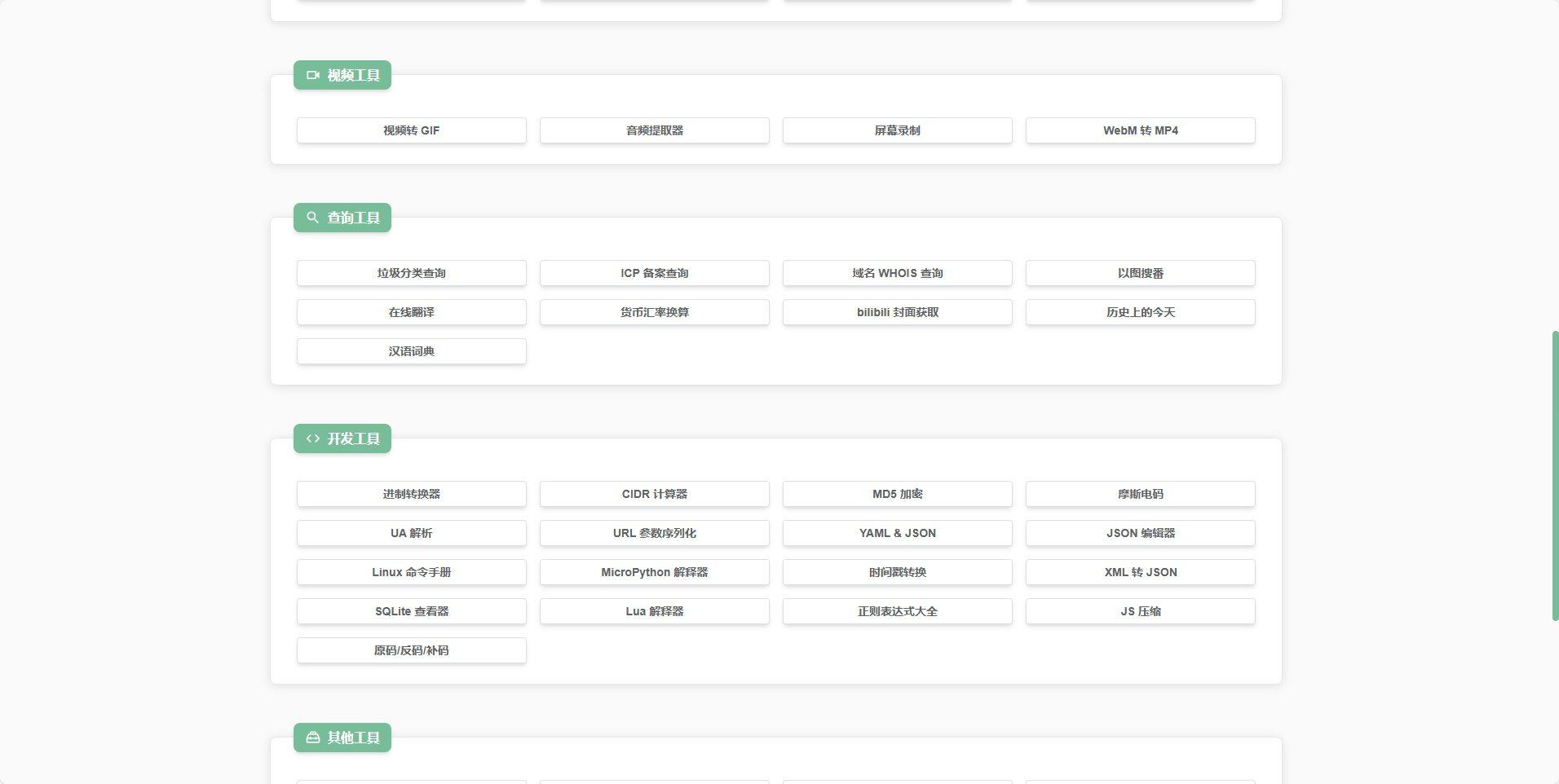This screenshot has width=1559, height=784.
Task: Open the MD5 加密 tool
Action: tap(897, 494)
